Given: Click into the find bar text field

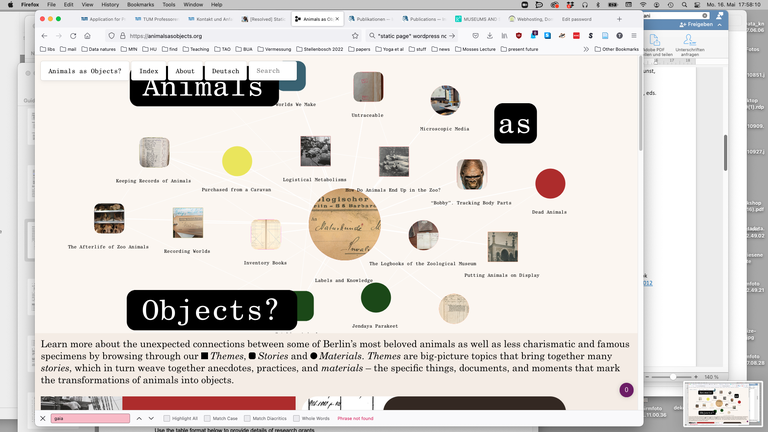Looking at the screenshot, I should pos(90,418).
